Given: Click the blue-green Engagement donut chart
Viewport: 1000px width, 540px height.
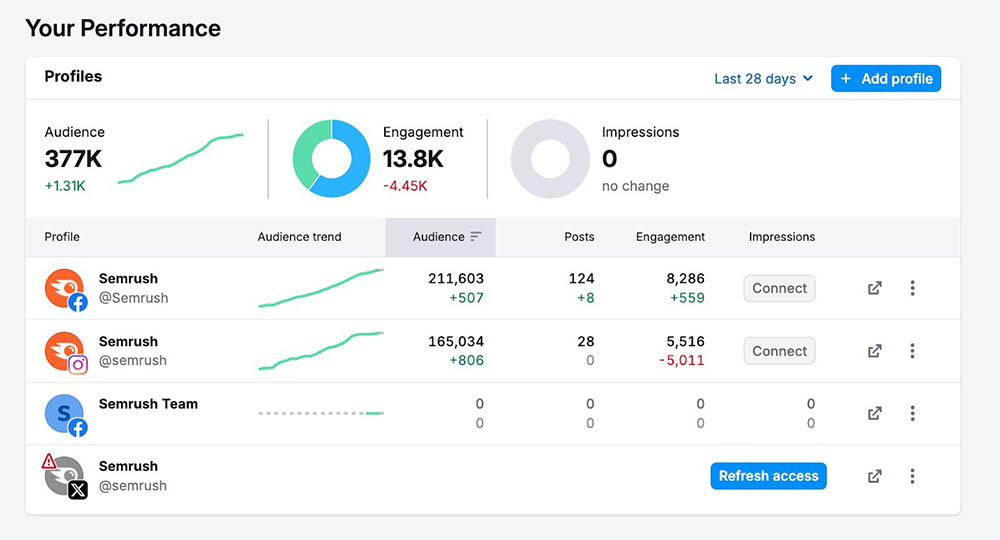Looking at the screenshot, I should 331,159.
